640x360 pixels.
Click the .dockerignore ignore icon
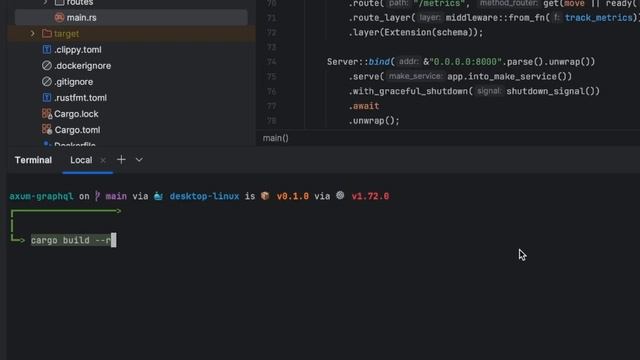(47, 65)
